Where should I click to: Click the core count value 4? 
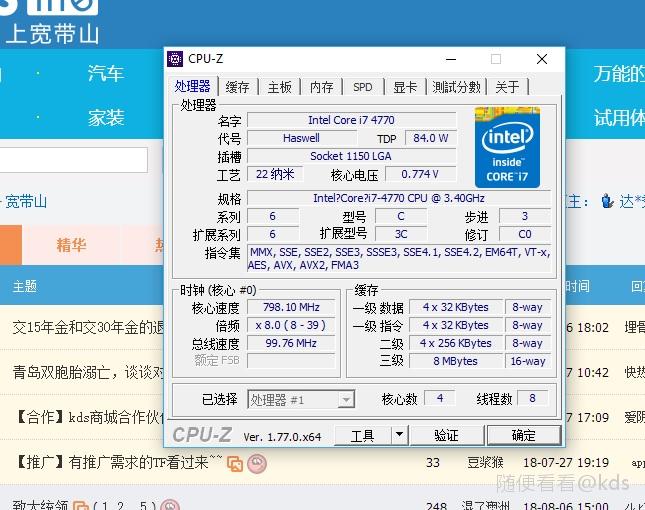(440, 398)
